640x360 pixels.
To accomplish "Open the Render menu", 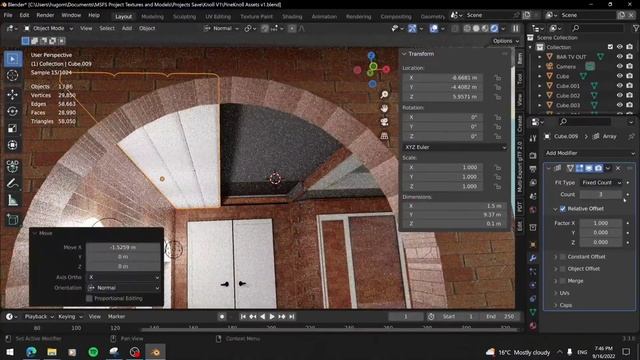I will point(45,16).
